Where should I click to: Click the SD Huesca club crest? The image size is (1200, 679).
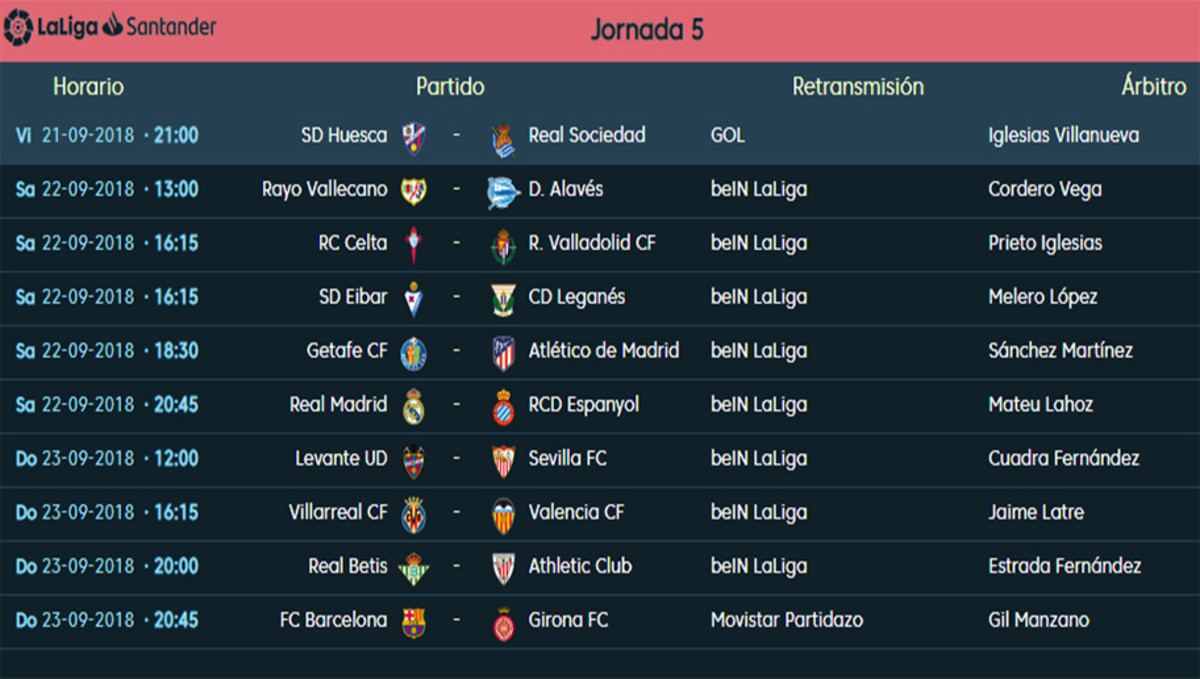(x=413, y=137)
